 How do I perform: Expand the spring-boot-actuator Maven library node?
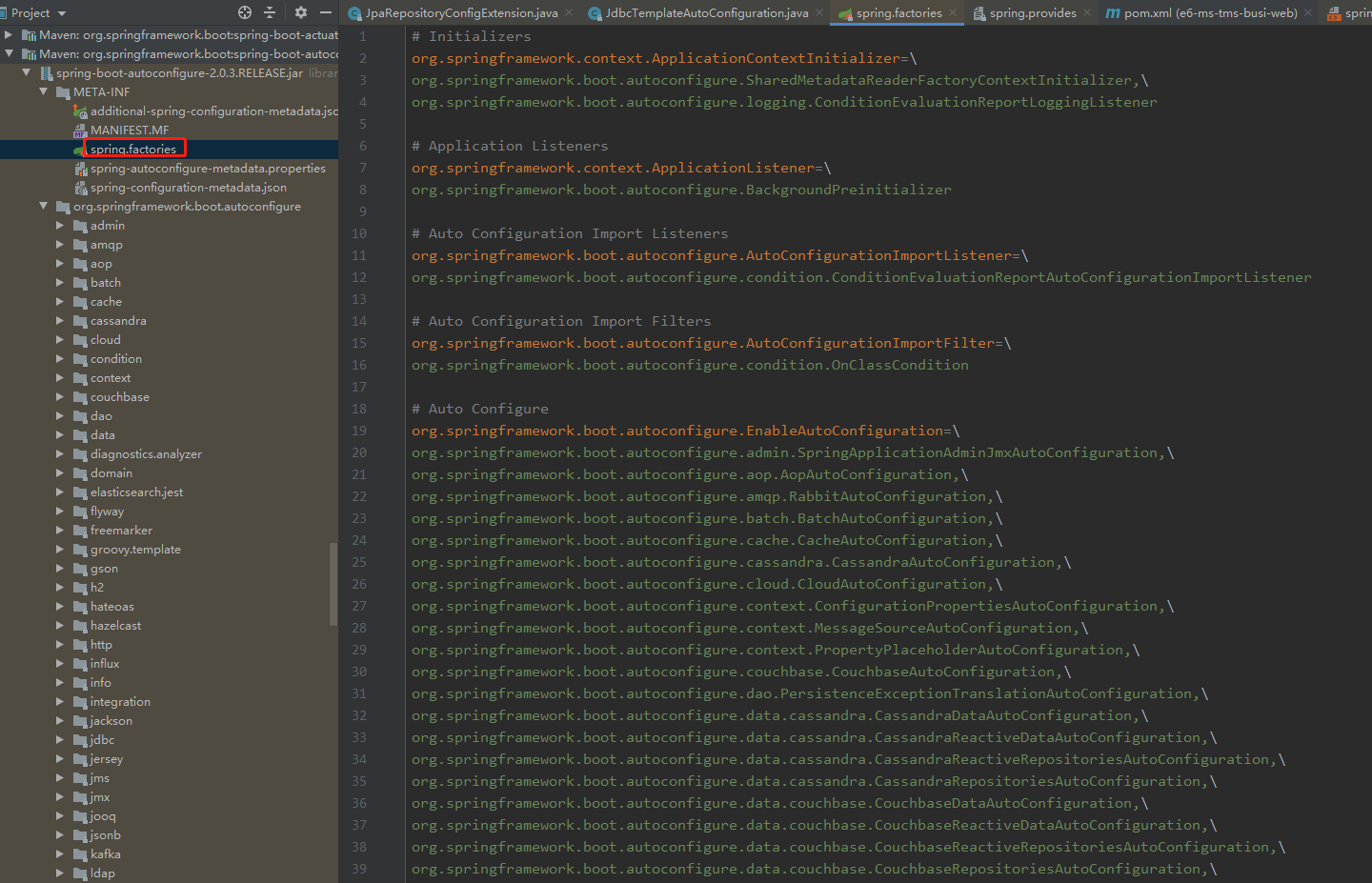9,35
